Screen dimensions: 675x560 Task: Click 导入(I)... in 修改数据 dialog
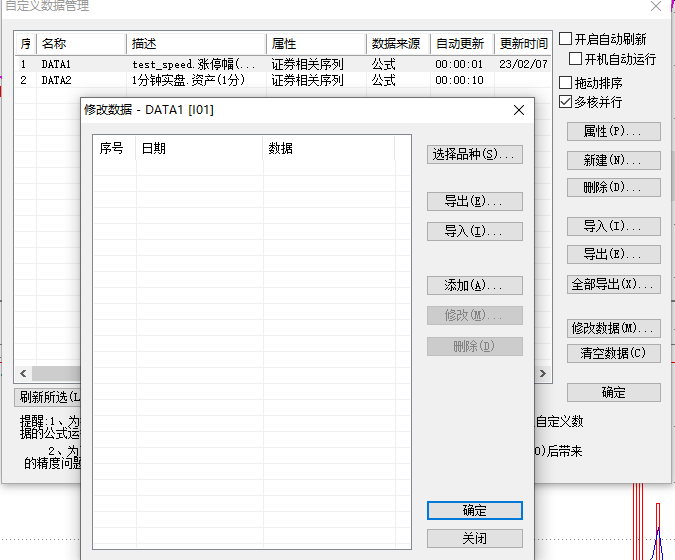click(475, 231)
